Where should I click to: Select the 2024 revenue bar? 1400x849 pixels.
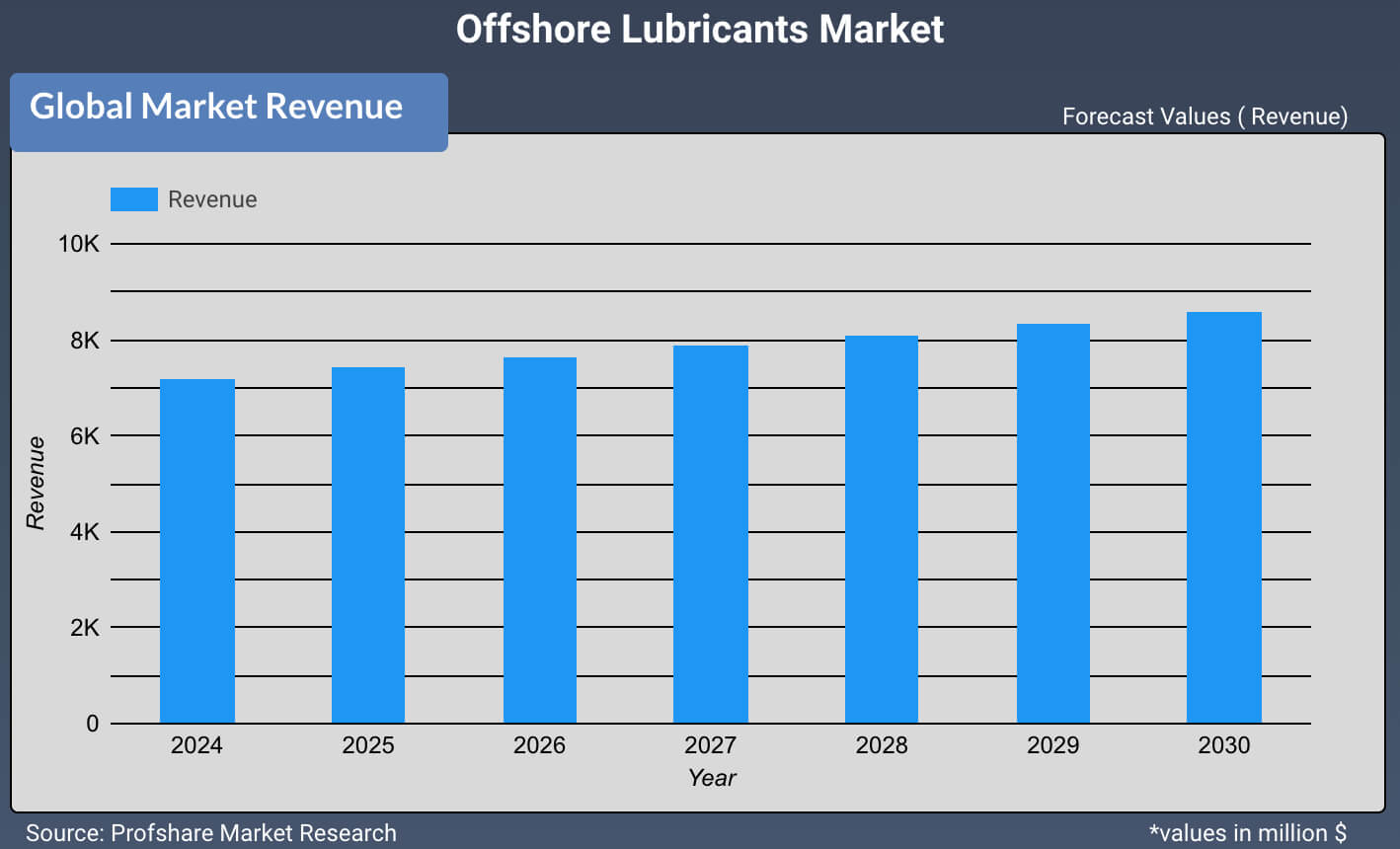[197, 551]
